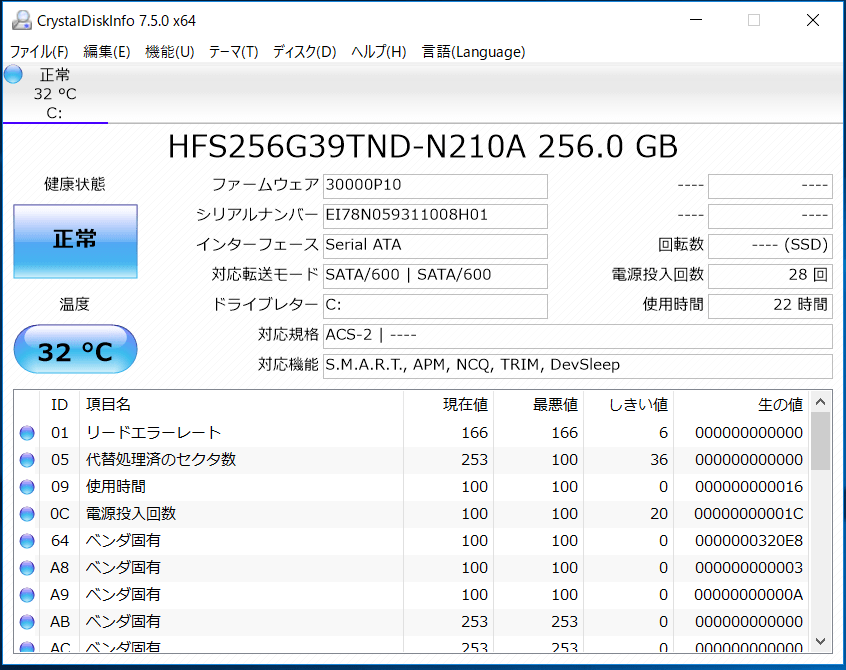Viewport: 846px width, 670px height.
Task: Click the serial number field EI78N059311008H01
Action: coord(435,216)
